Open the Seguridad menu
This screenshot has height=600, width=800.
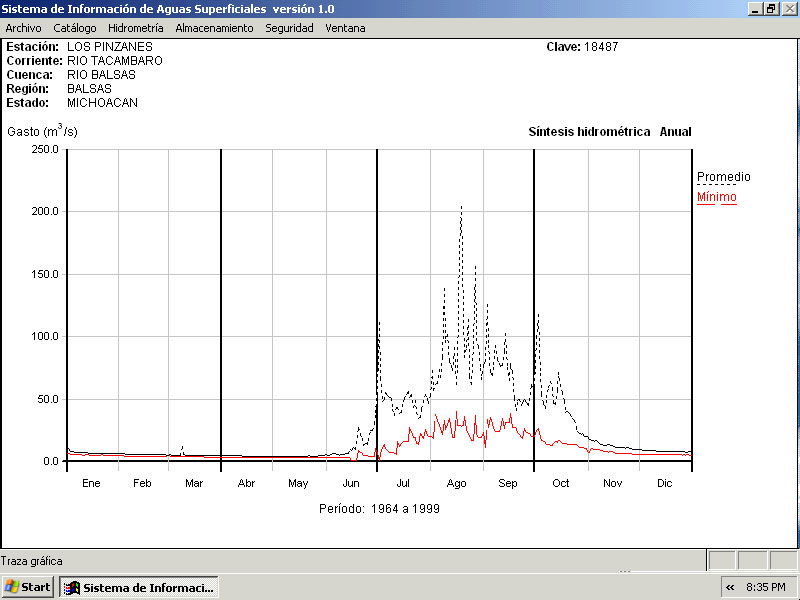[289, 28]
